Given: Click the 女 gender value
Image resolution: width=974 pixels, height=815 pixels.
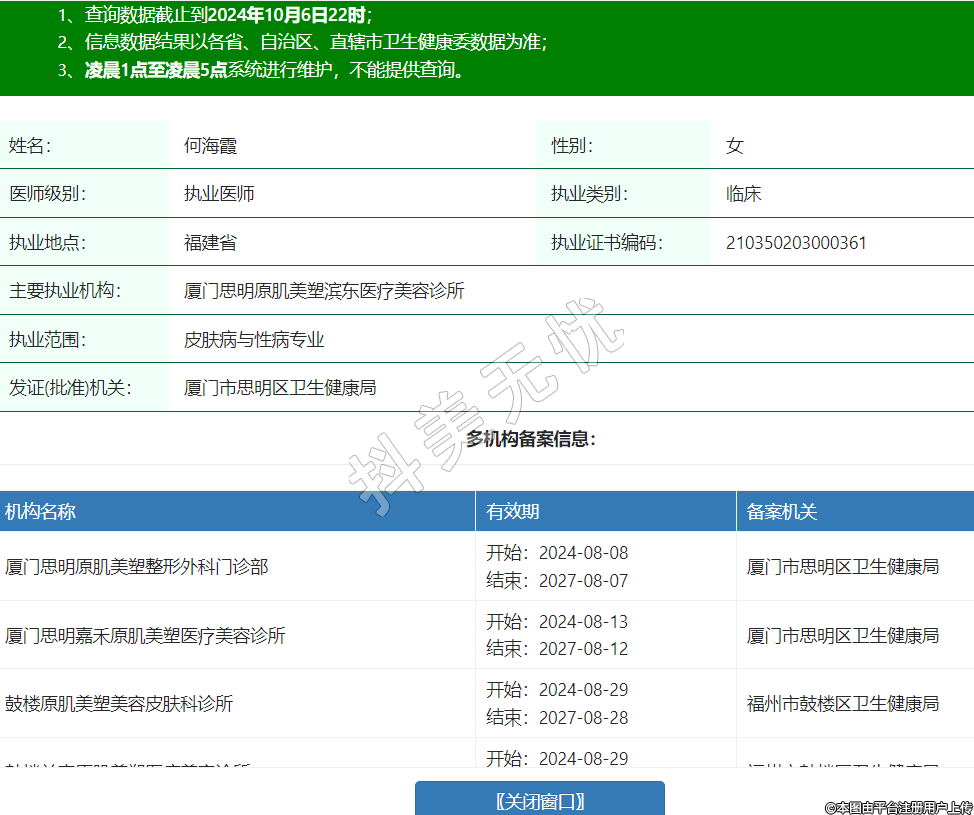Looking at the screenshot, I should pos(735,146).
